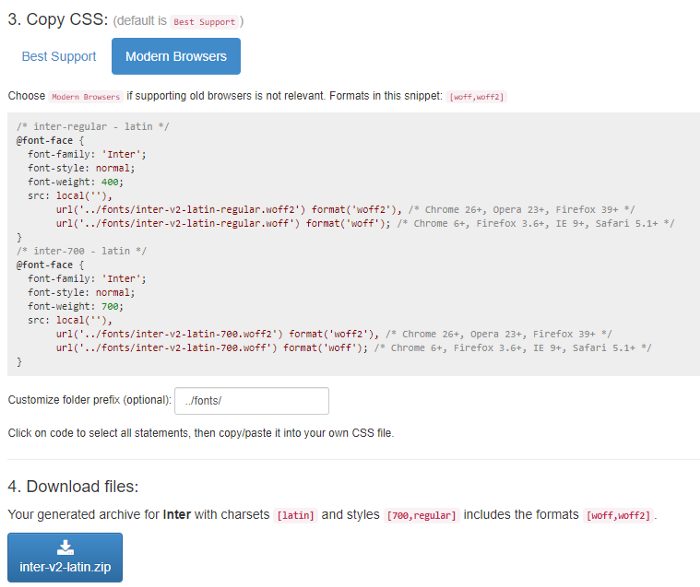Click the [700,regular] styles tag
The image size is (700, 587).
[421, 515]
